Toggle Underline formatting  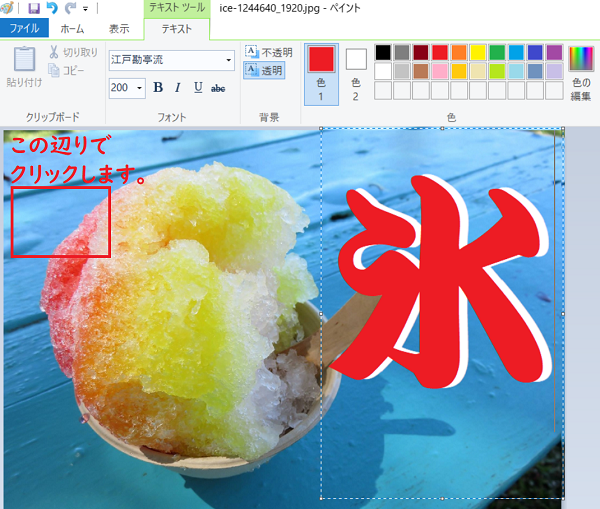pyautogui.click(x=198, y=88)
